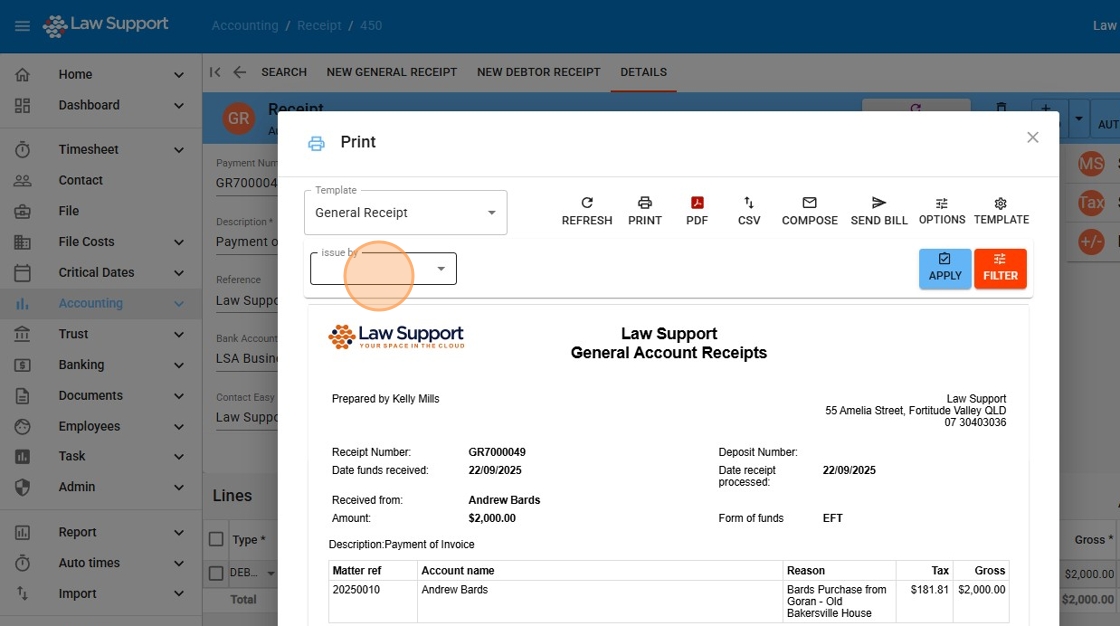This screenshot has height=626, width=1120.
Task: Expand the Dashboard menu chevron
Action: coord(179,106)
